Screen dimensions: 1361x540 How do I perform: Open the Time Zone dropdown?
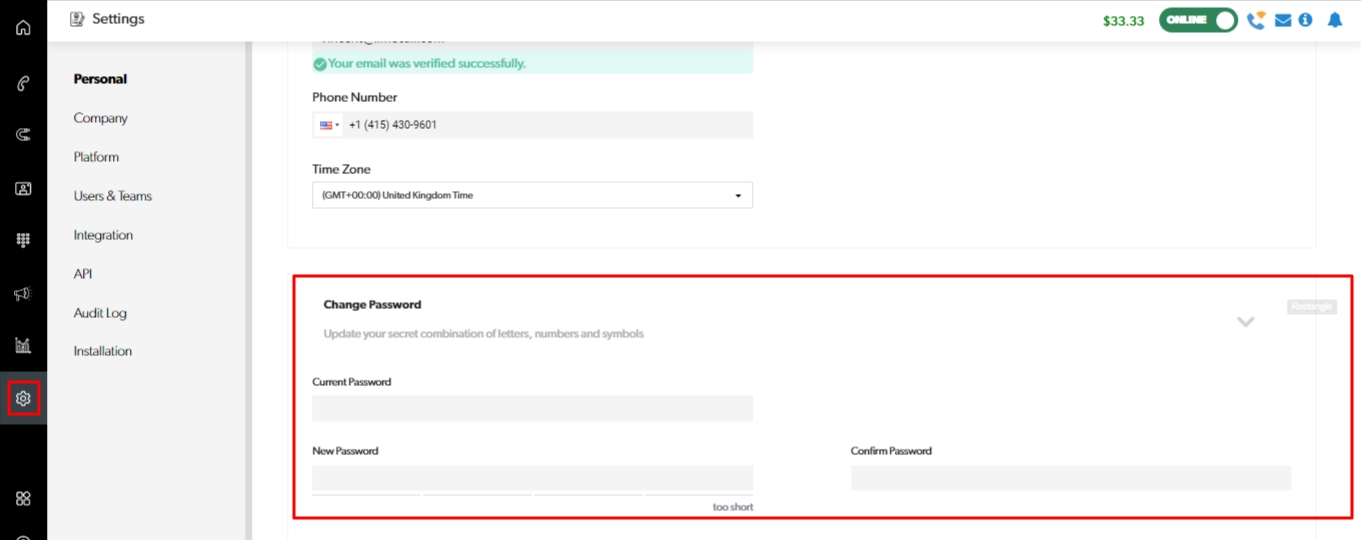point(532,195)
